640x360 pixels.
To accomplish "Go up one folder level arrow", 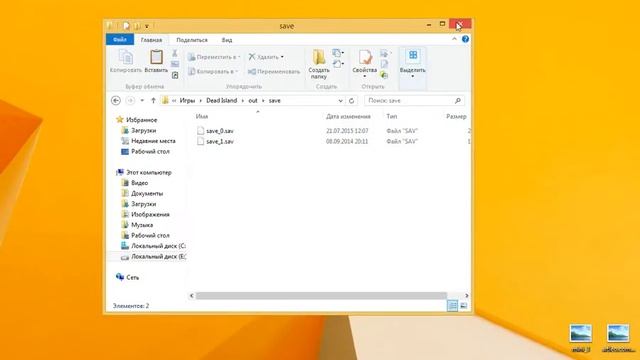I will coord(153,100).
